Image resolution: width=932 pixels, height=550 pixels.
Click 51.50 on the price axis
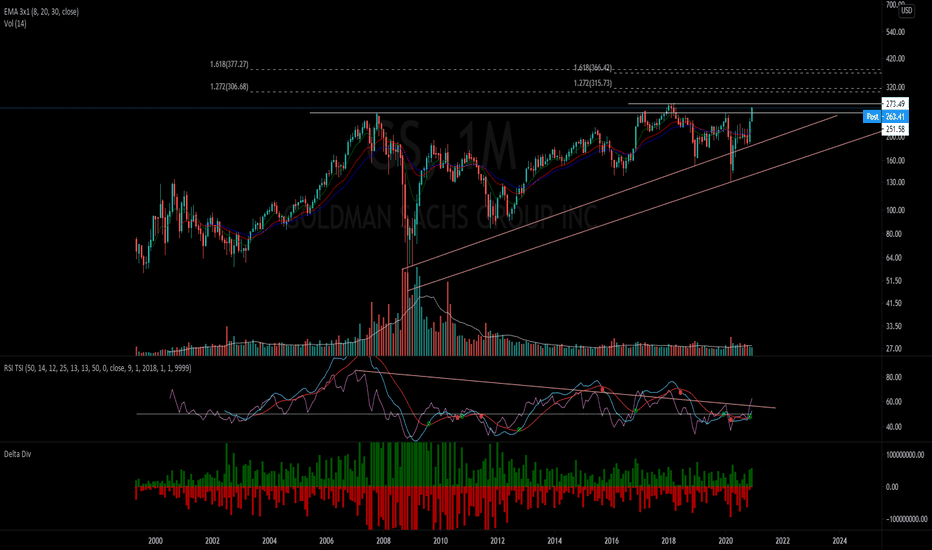895,281
